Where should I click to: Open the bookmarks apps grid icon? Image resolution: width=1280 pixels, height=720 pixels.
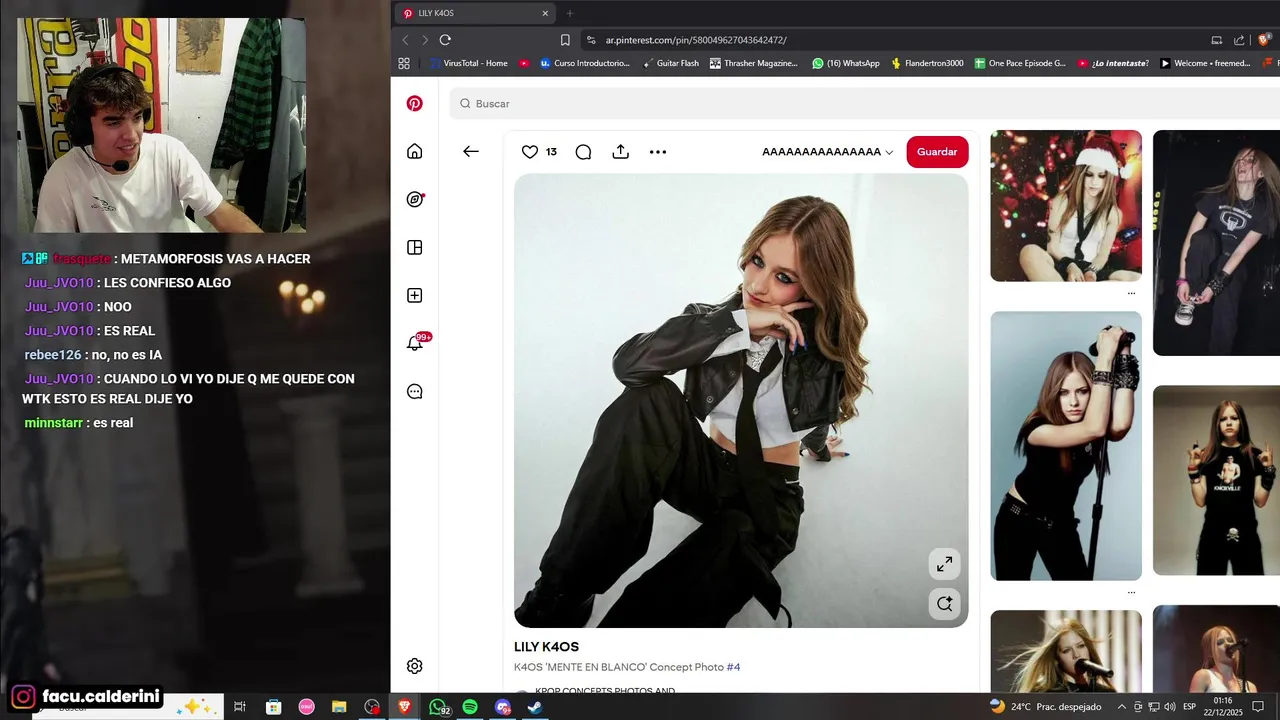point(404,63)
